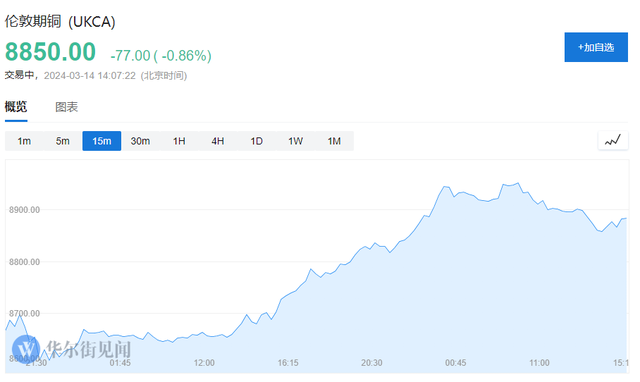Click the 伦敦期铜 (UKCA) title
Image resolution: width=640 pixels, height=382 pixels.
[x=60, y=21]
